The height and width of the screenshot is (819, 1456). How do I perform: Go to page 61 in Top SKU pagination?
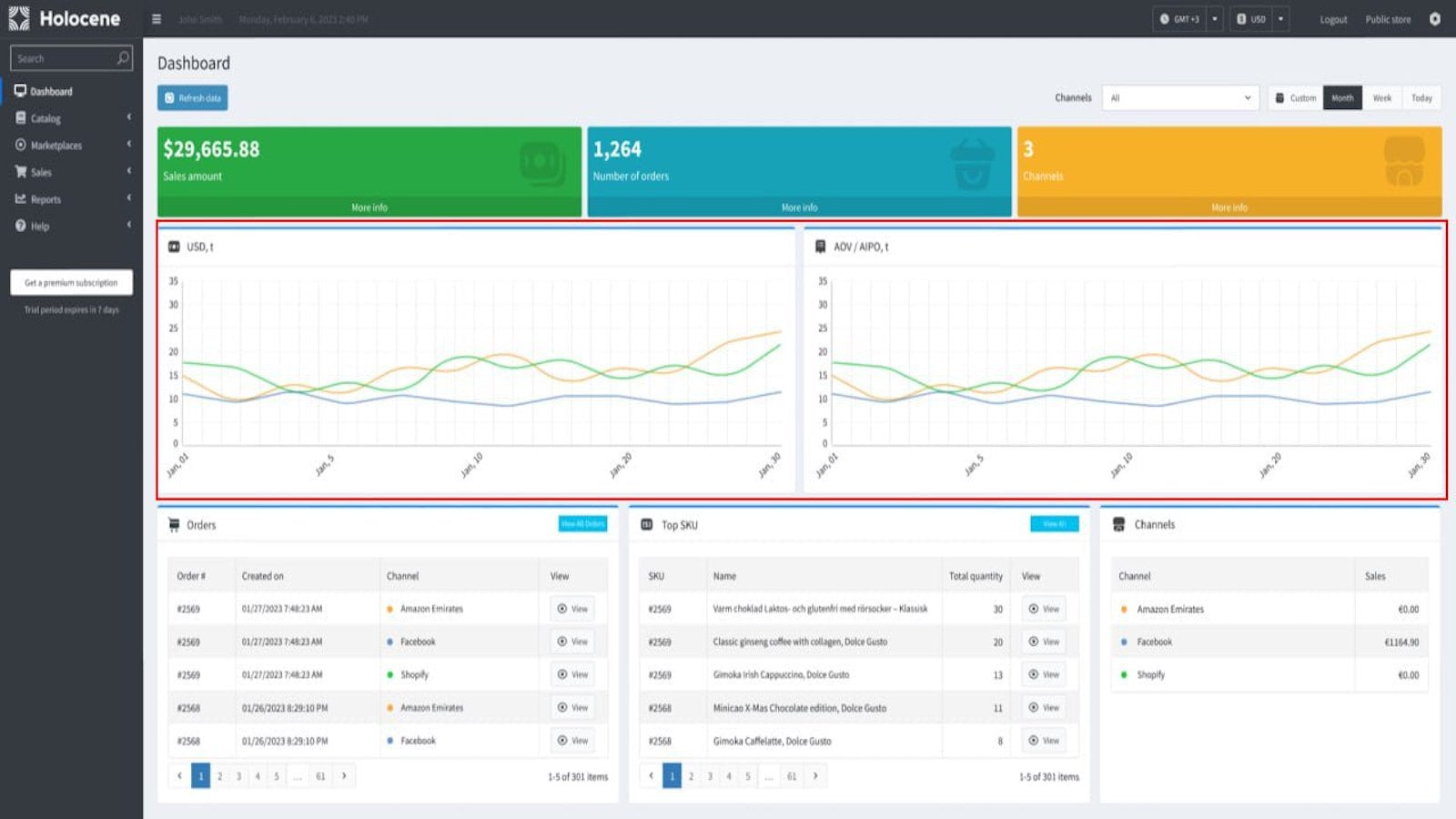coord(792,776)
